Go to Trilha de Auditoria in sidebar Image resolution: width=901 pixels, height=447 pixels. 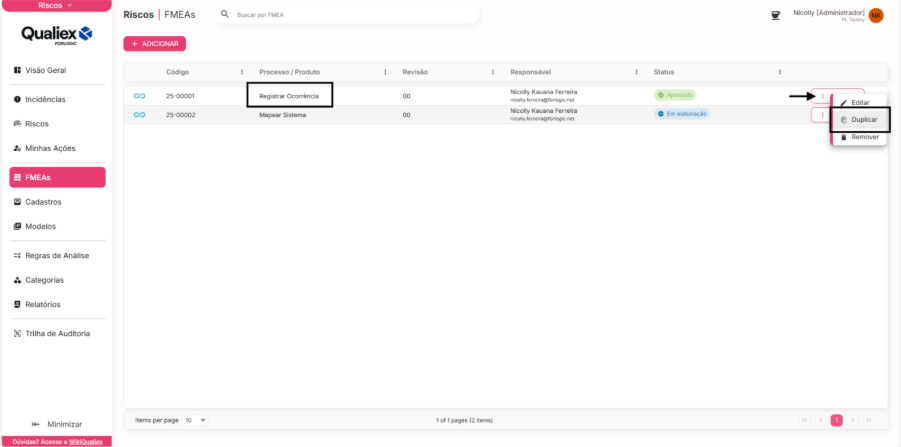pos(57,333)
